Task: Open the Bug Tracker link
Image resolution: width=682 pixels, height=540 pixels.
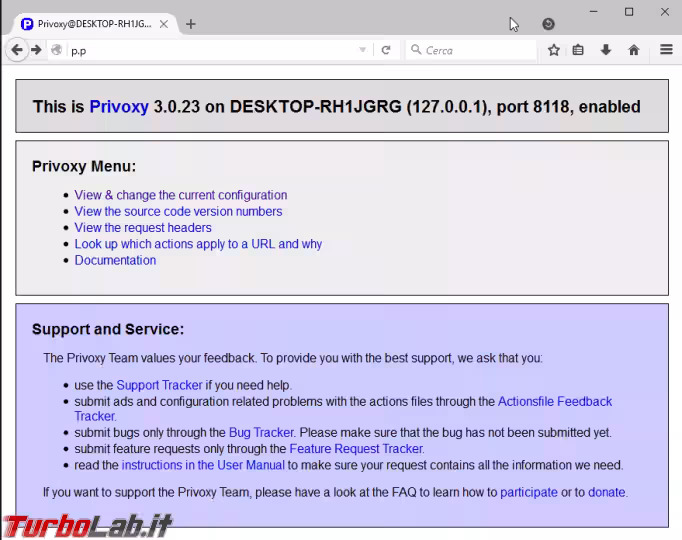Action: tap(261, 433)
